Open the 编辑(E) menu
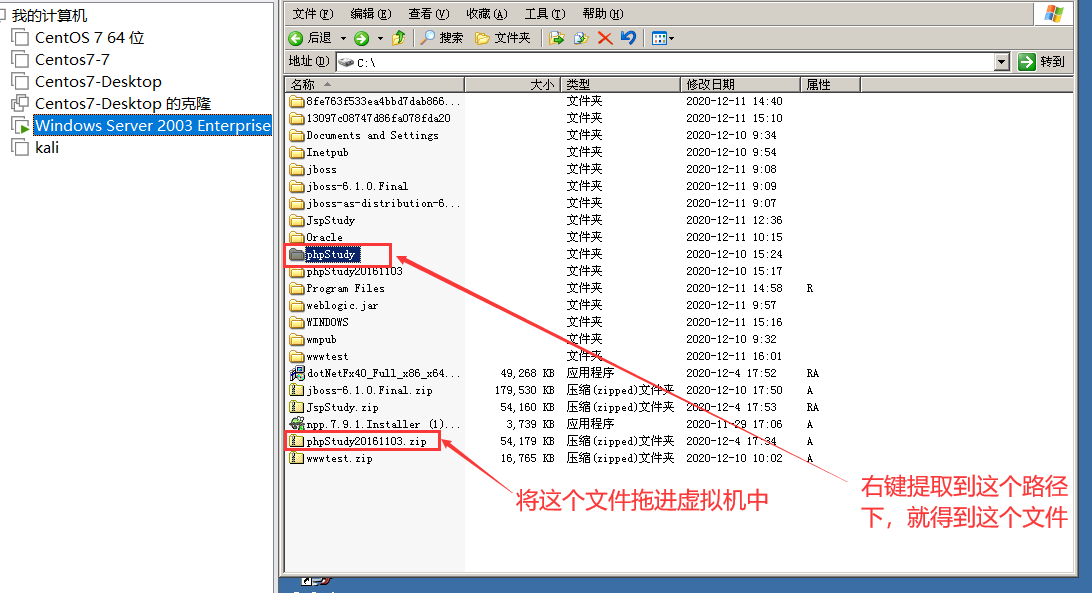 (x=370, y=14)
